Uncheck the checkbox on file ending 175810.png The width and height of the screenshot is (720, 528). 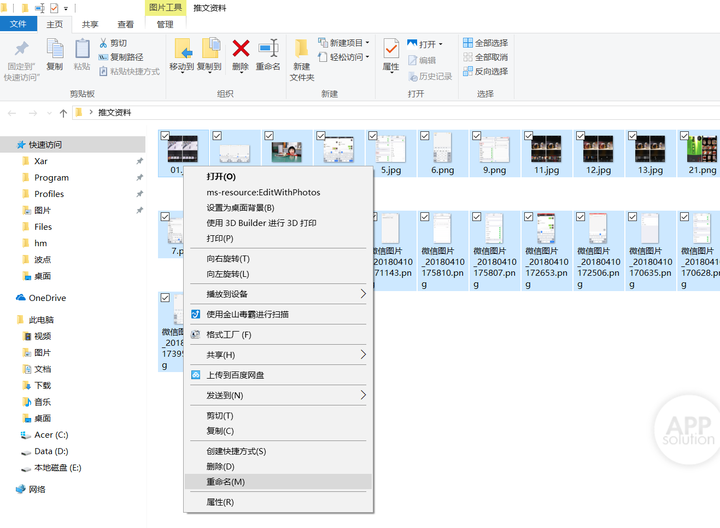click(425, 217)
